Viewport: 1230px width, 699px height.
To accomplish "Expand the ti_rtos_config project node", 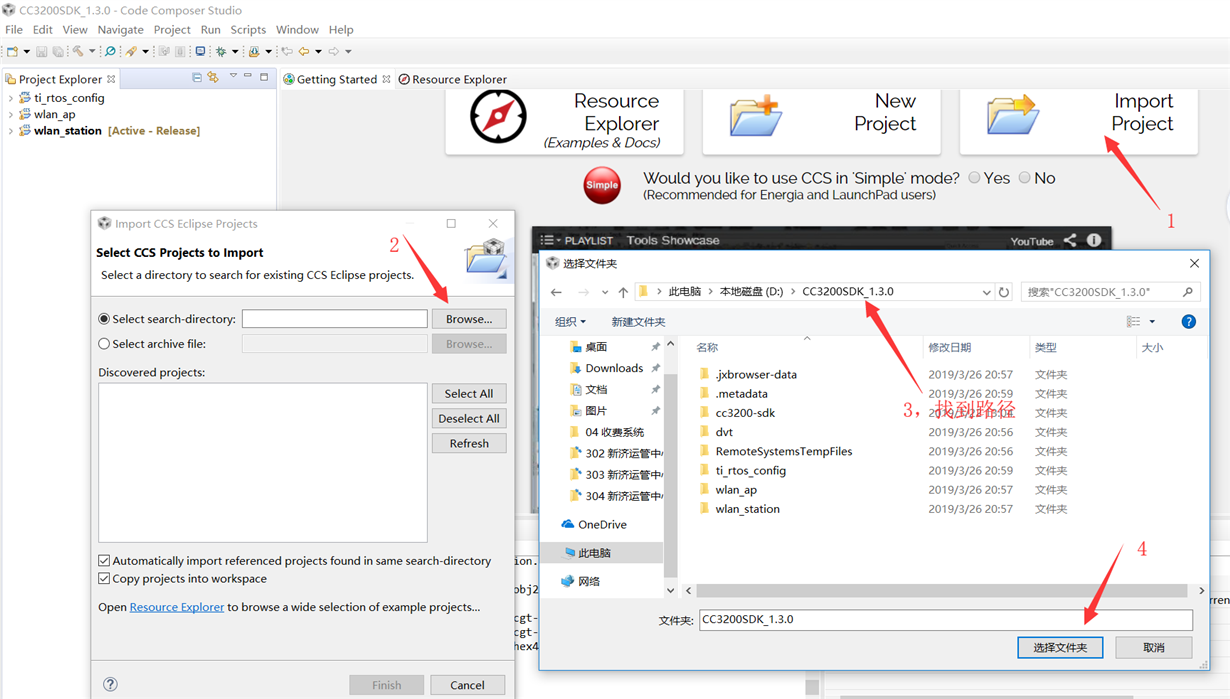I will [x=10, y=98].
